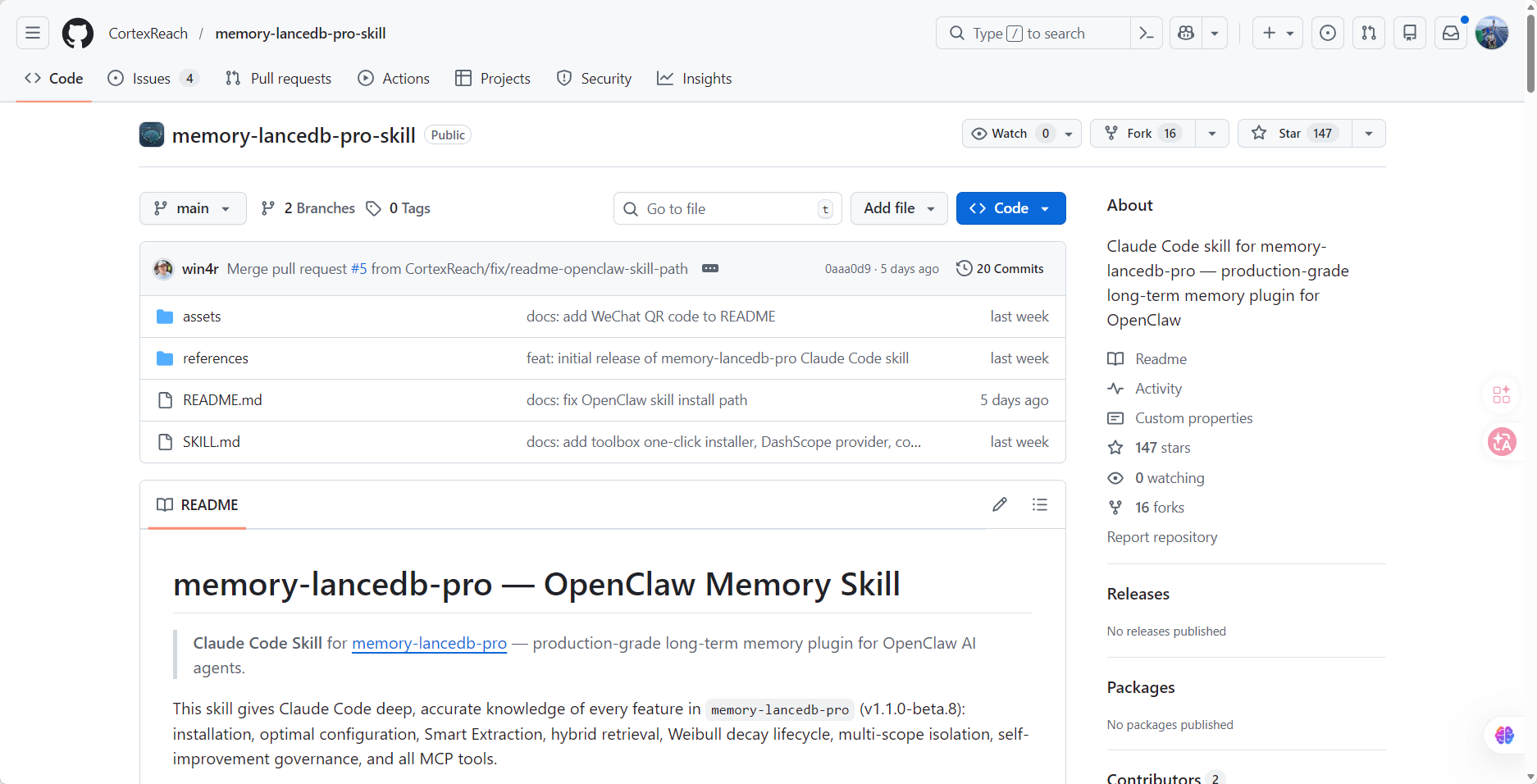
Task: Open the green Code clone dropdown
Action: (x=1010, y=208)
